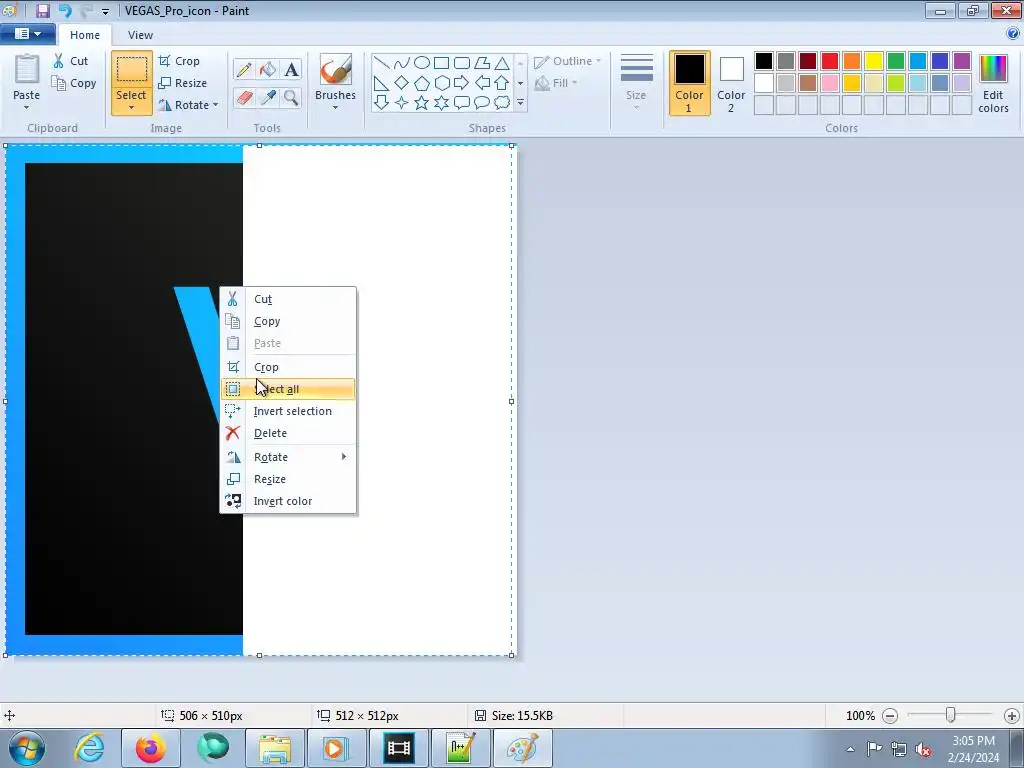
Task: Select the Magnifier tool
Action: pyautogui.click(x=291, y=97)
